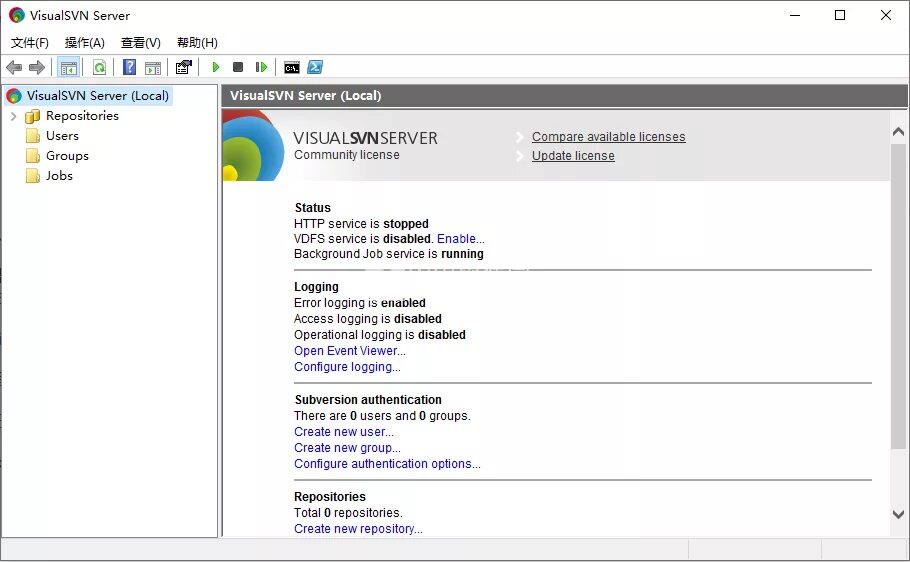The image size is (910, 562).
Task: Click Configure logging... link
Action: point(347,367)
